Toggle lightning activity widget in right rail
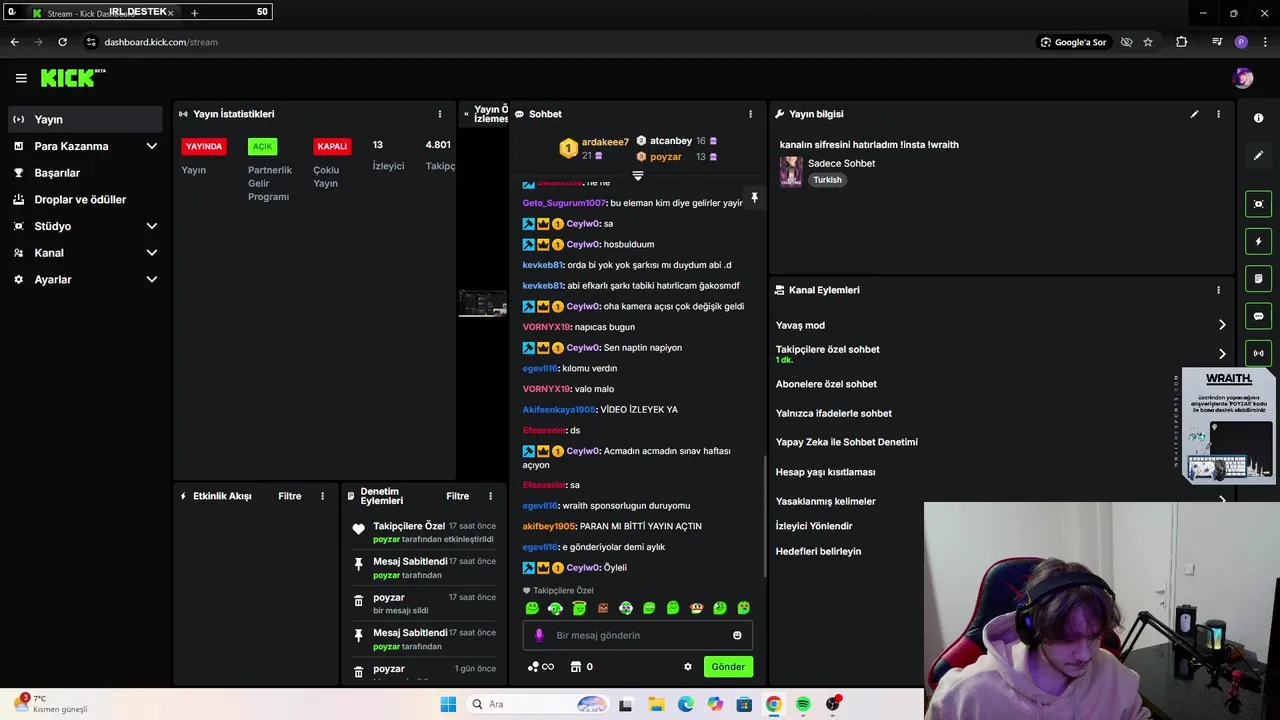 coord(1258,241)
